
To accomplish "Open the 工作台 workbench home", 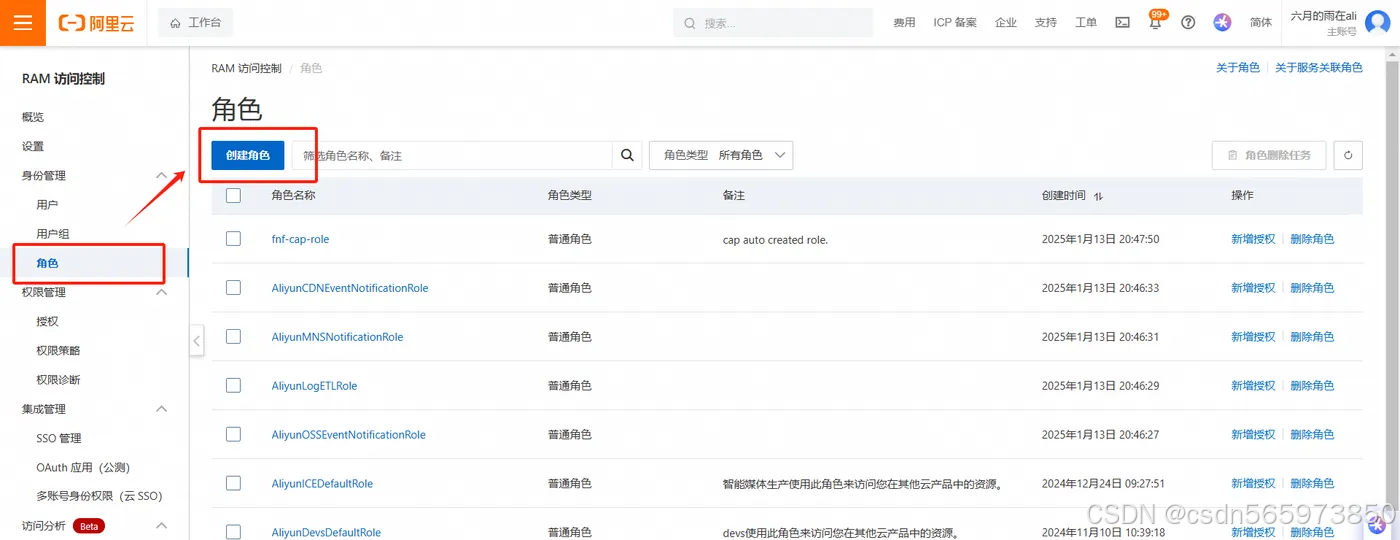I will pos(196,22).
